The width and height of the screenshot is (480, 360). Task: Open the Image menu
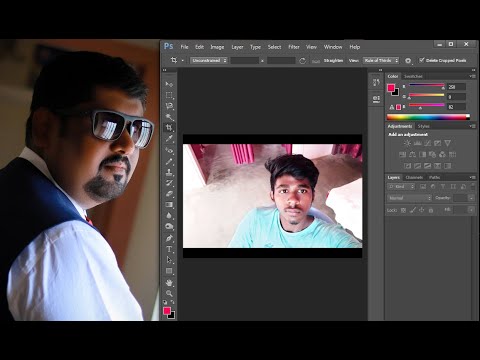pos(217,47)
